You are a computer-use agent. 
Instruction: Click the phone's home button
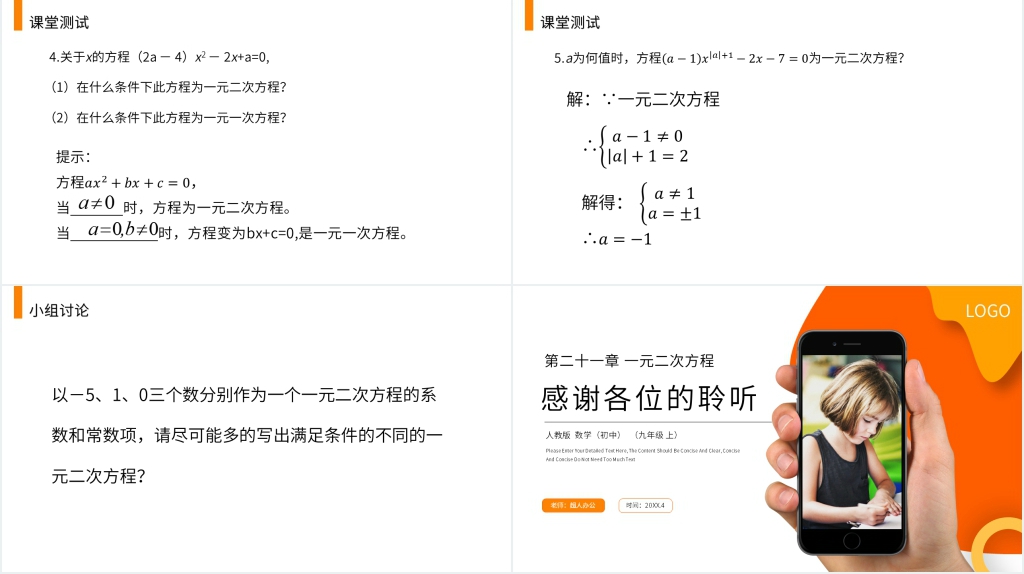(x=851, y=540)
